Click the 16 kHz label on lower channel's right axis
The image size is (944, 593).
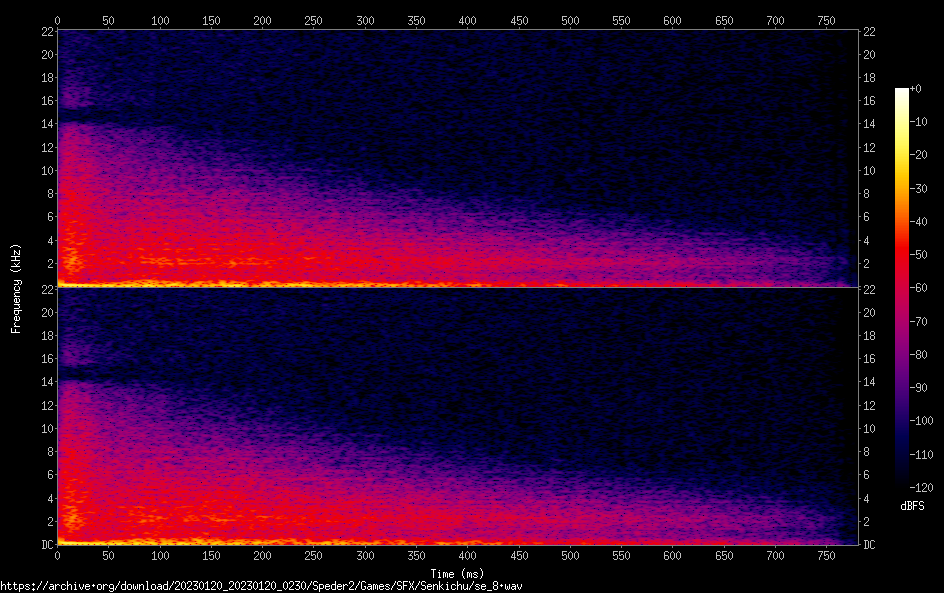pos(869,359)
